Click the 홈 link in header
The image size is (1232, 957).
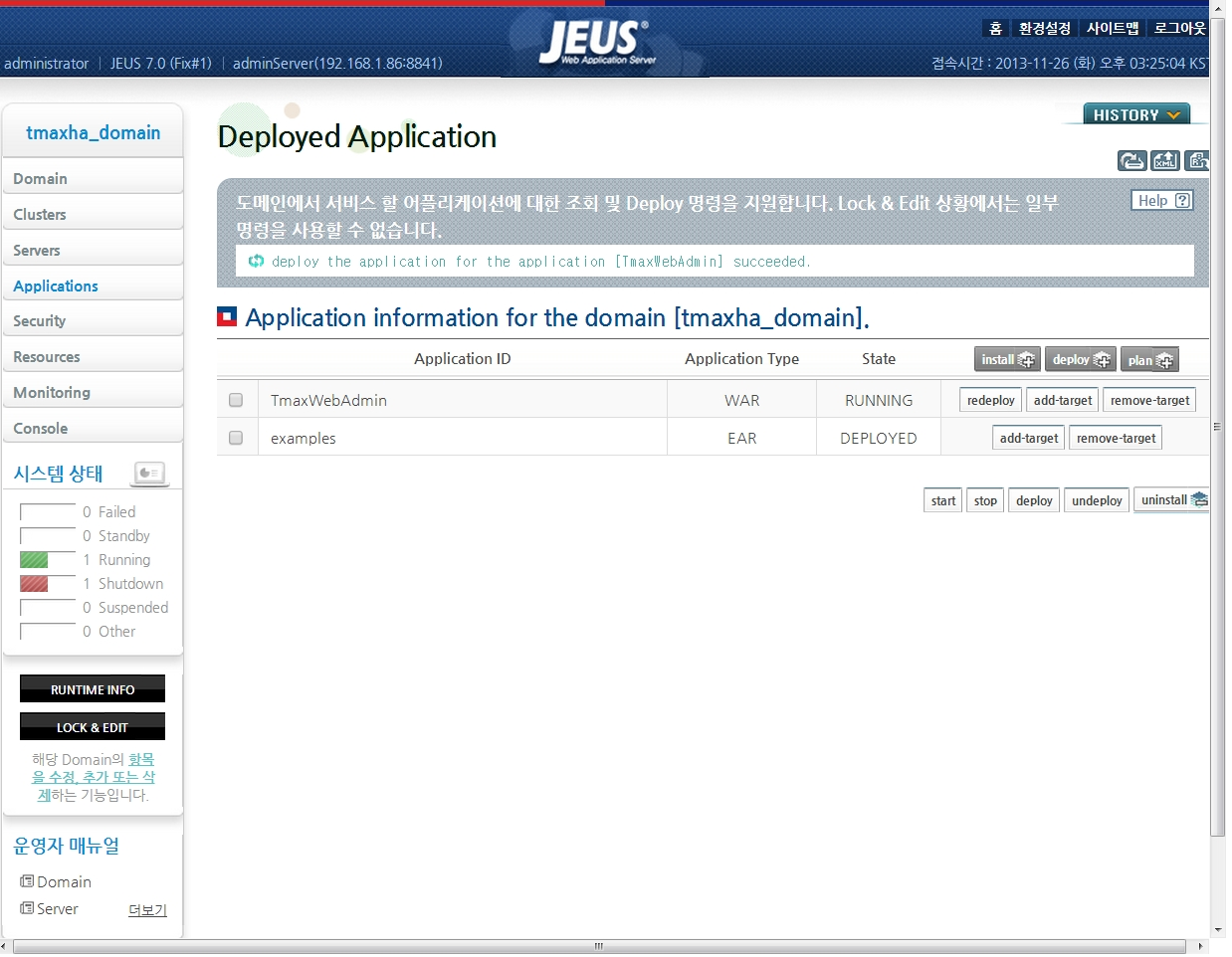(x=995, y=28)
